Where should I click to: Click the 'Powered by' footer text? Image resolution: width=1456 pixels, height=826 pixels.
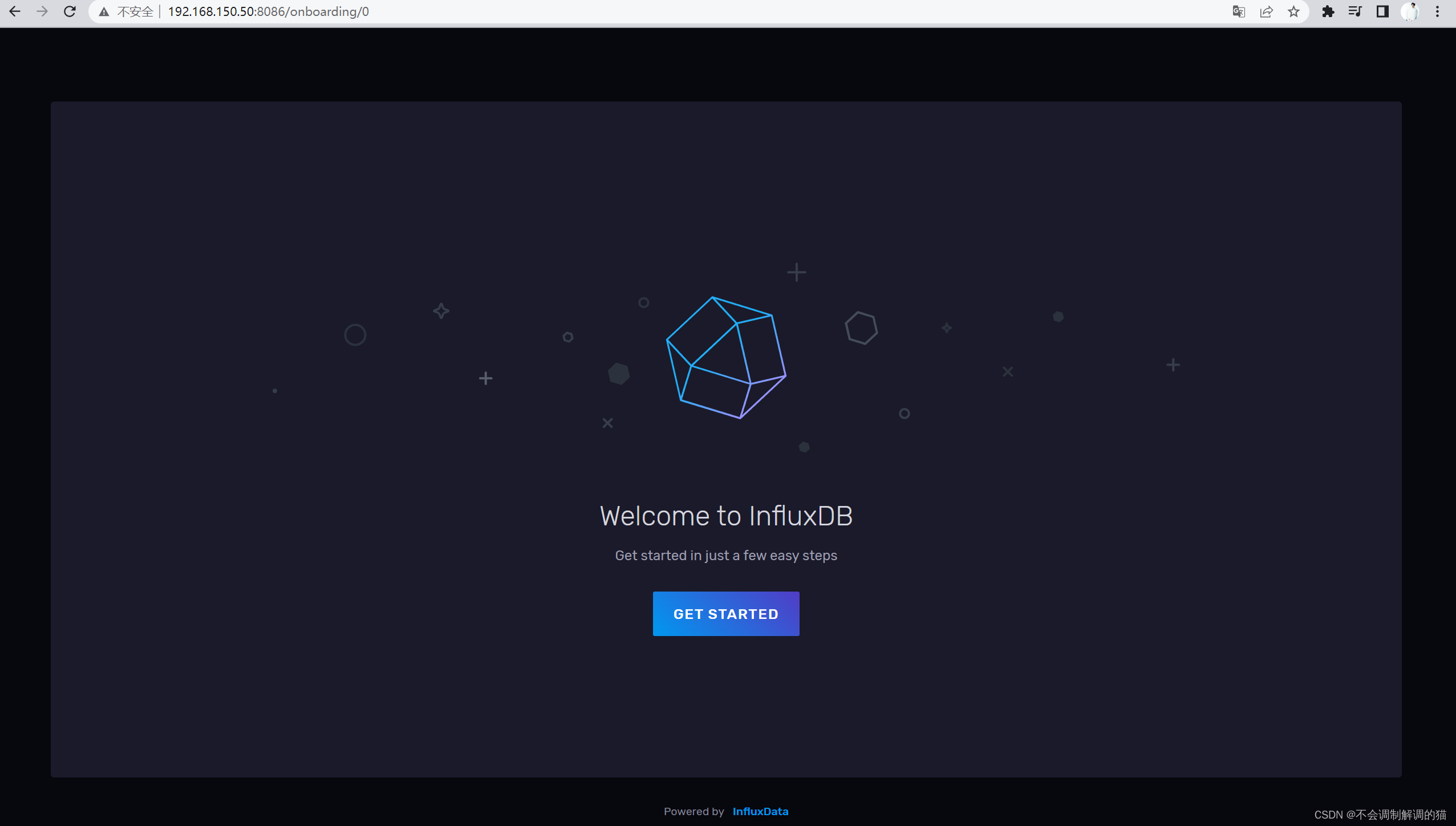693,811
